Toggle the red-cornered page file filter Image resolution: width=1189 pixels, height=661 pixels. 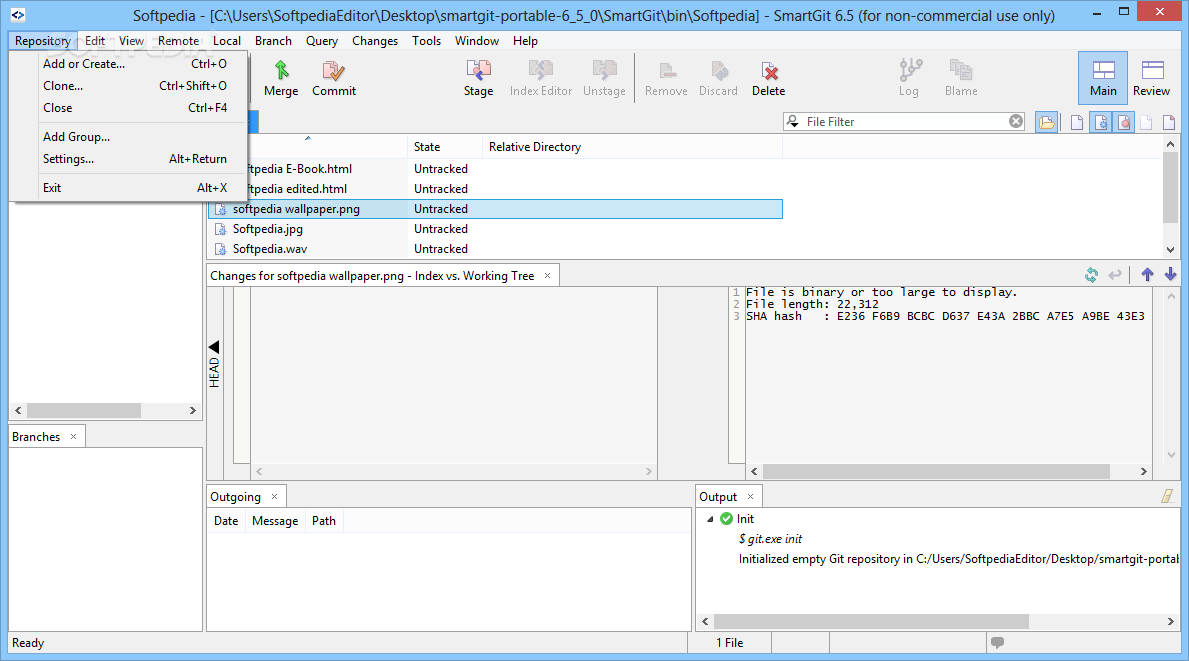coord(1169,122)
